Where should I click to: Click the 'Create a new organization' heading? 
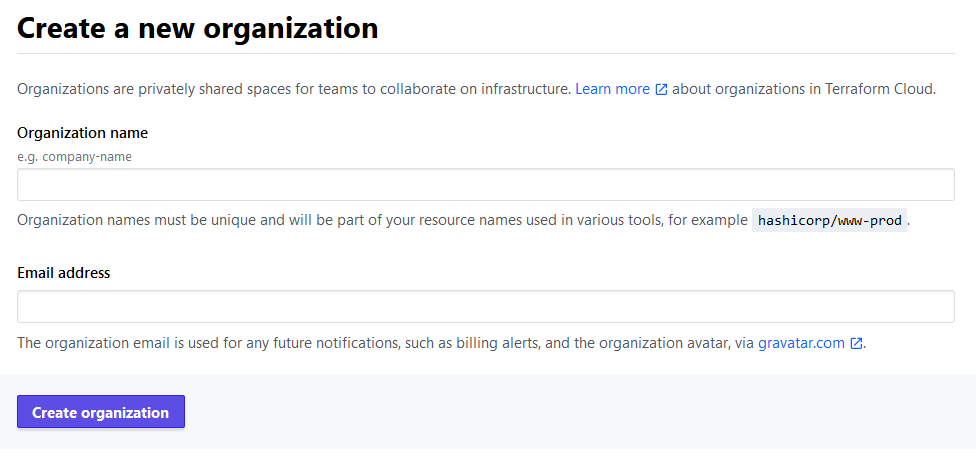tap(198, 28)
